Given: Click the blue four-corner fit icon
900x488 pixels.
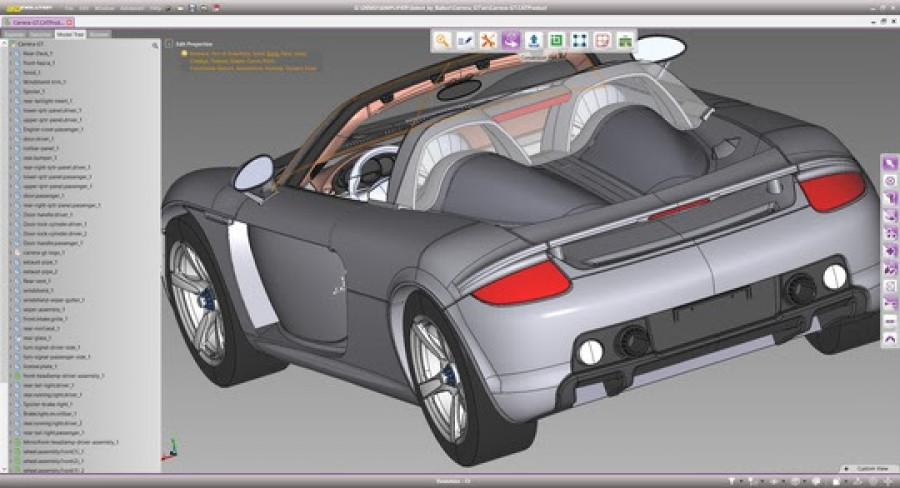Looking at the screenshot, I should 580,41.
